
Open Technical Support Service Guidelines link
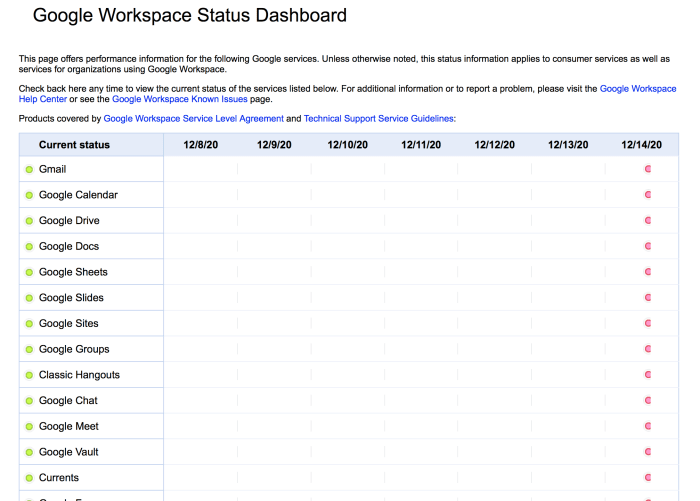379,119
